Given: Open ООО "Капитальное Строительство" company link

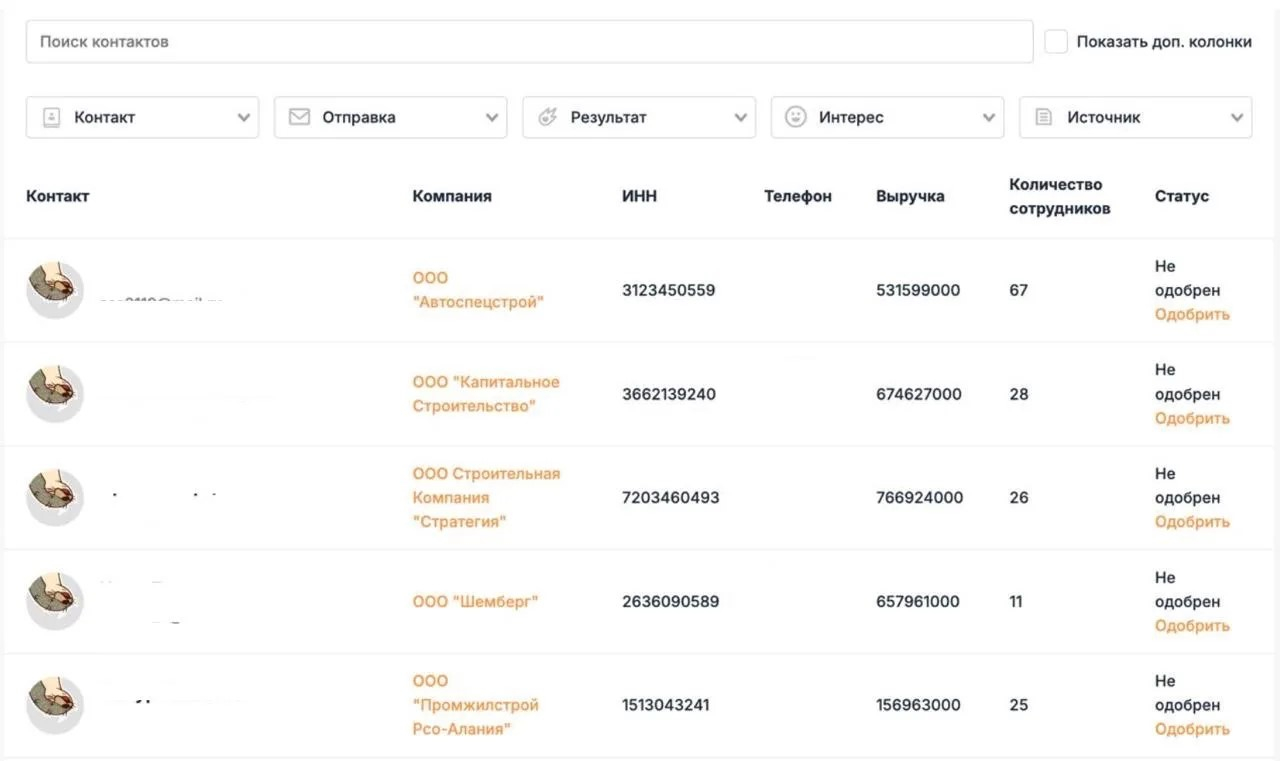Looking at the screenshot, I should [x=486, y=394].
